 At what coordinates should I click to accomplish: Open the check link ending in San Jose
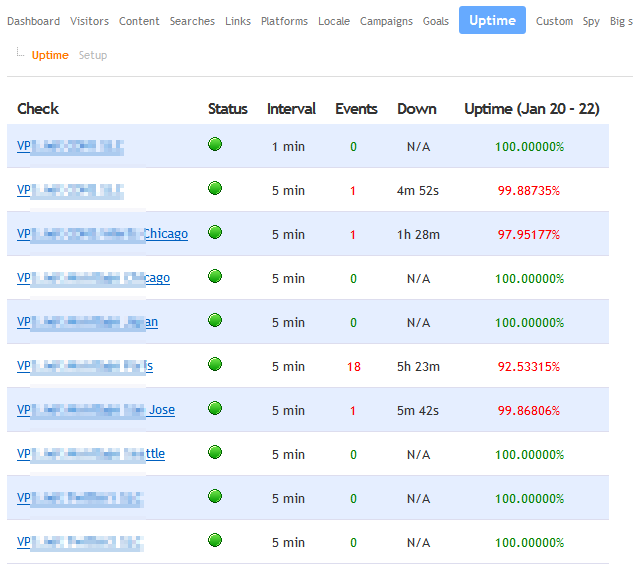[96, 410]
